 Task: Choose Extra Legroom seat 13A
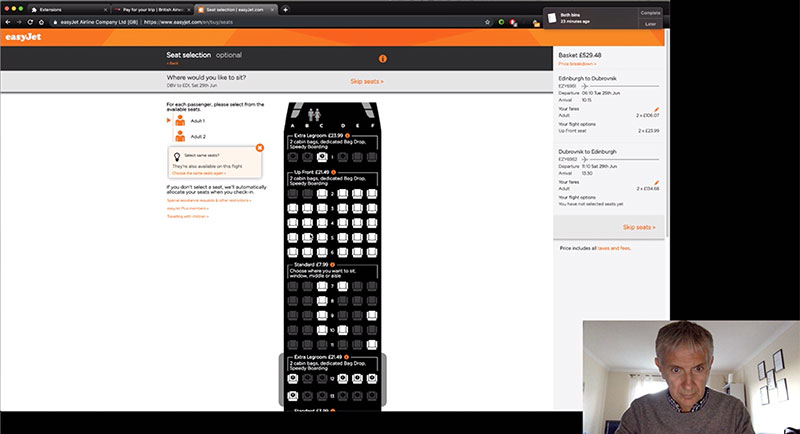pos(292,395)
